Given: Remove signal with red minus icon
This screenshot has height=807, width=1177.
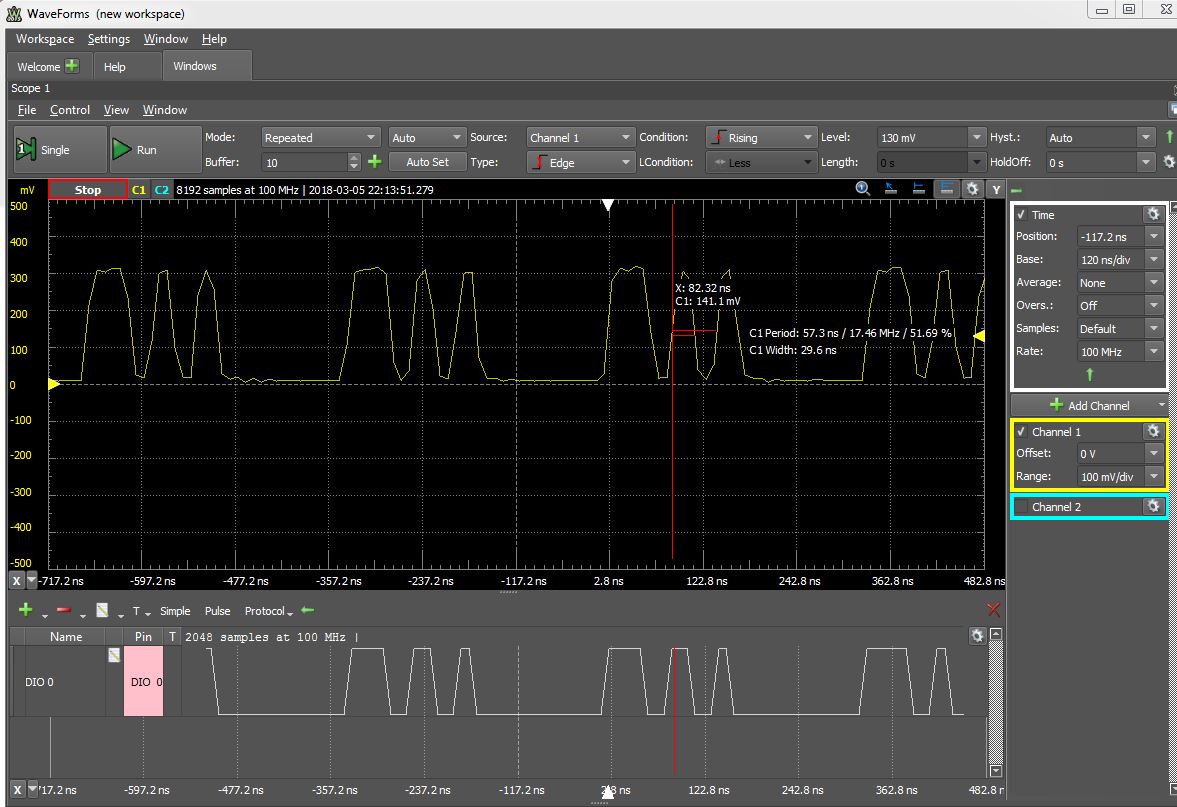Looking at the screenshot, I should pyautogui.click(x=64, y=610).
